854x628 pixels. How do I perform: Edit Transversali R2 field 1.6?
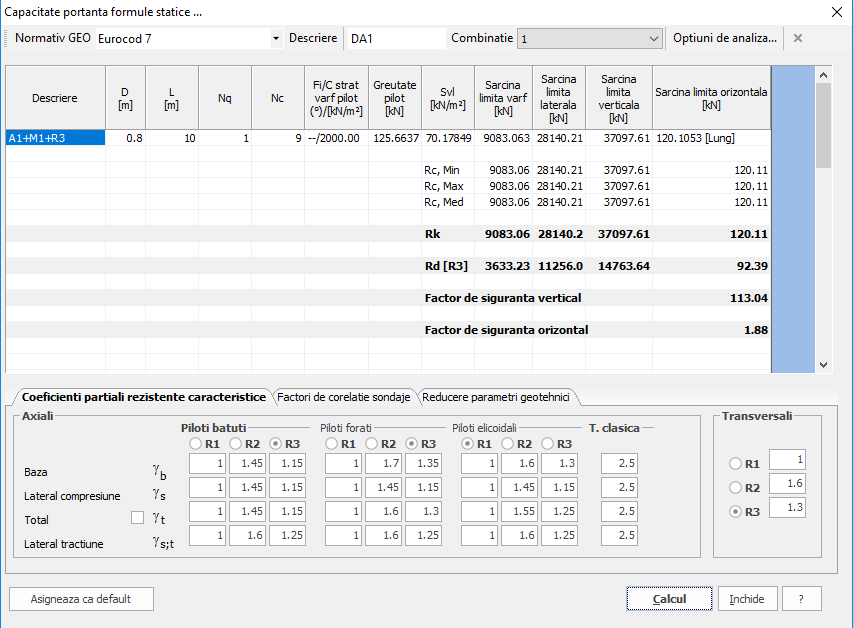point(788,483)
